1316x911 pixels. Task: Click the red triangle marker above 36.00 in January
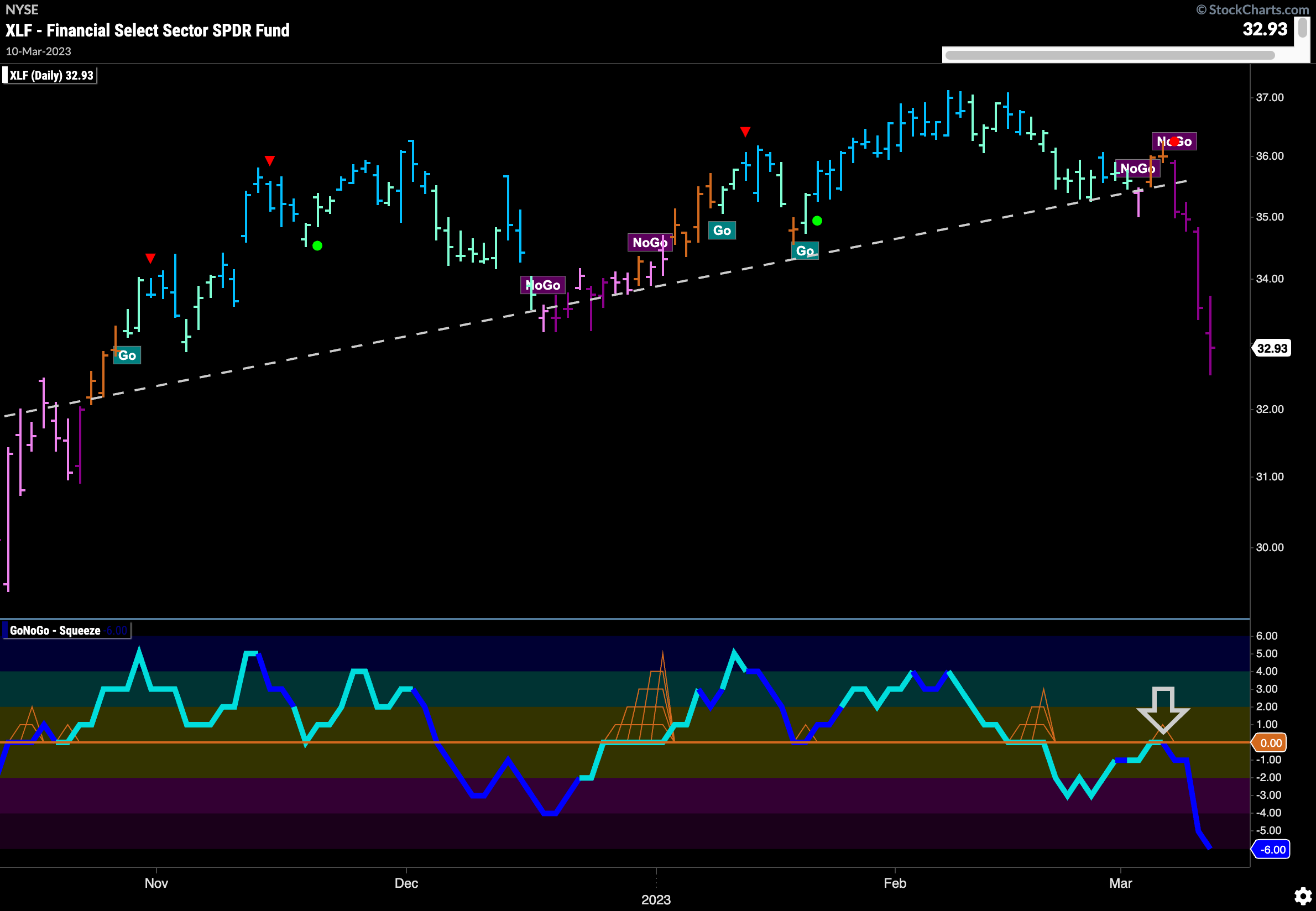tap(745, 132)
